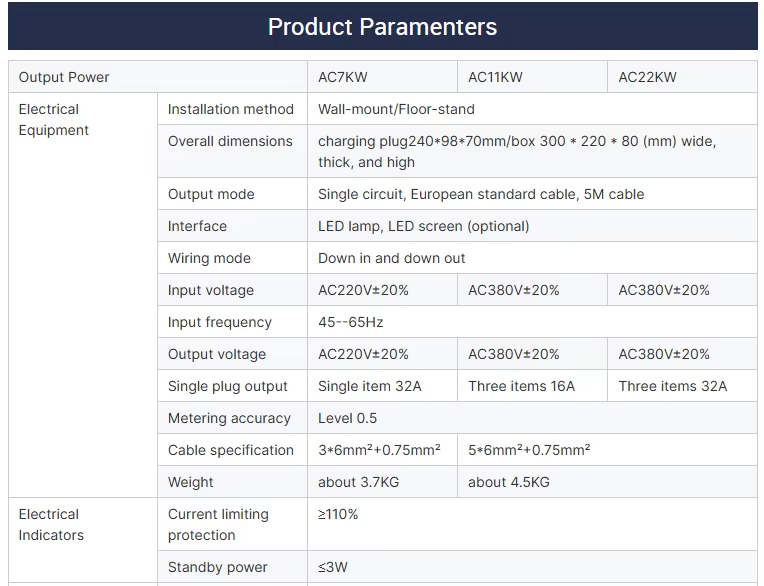Select the about 4.5KG weight cell
The image size is (764, 586).
(x=508, y=482)
